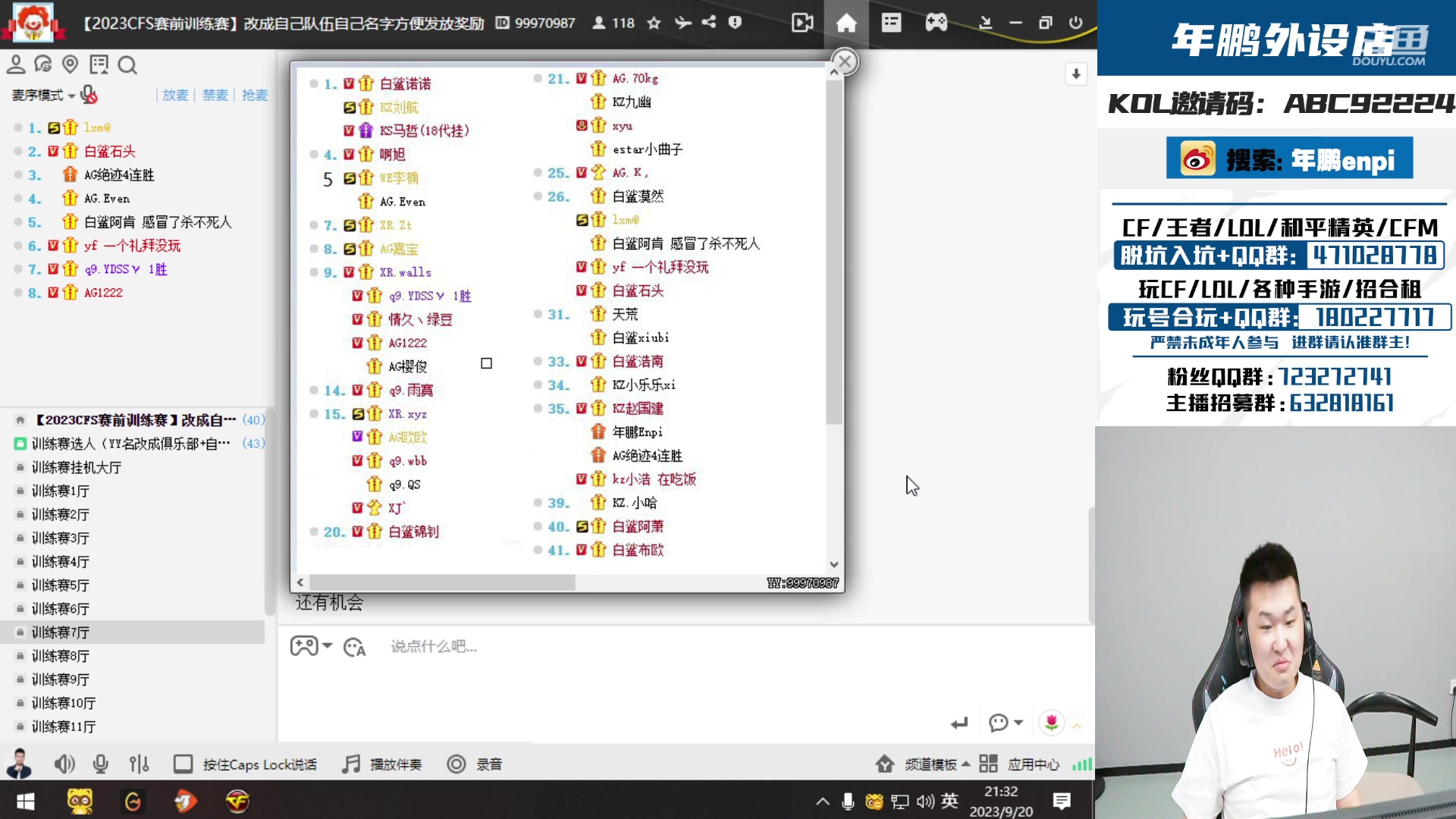Click the 放麦 link
The width and height of the screenshot is (1456, 819).
tap(175, 96)
